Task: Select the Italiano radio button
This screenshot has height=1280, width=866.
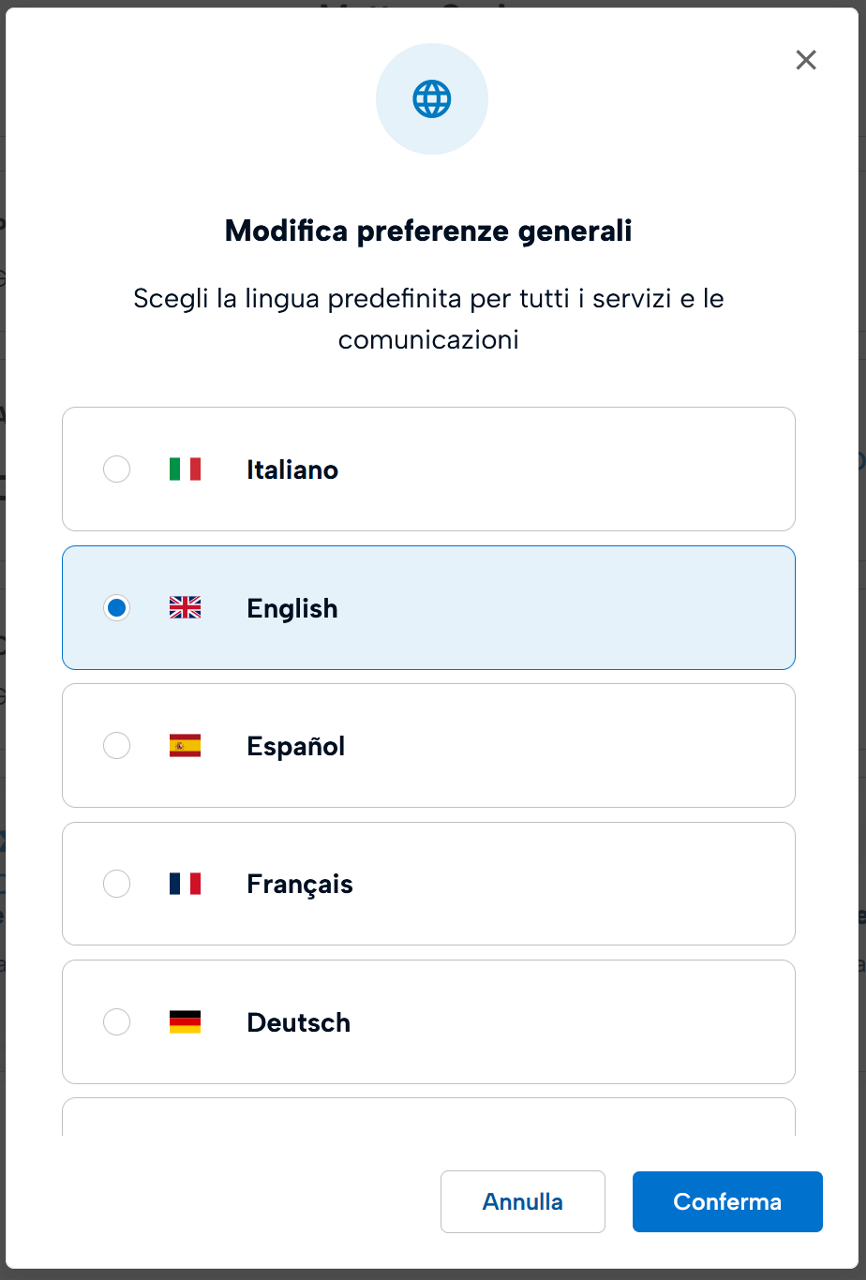Action: [x=117, y=469]
